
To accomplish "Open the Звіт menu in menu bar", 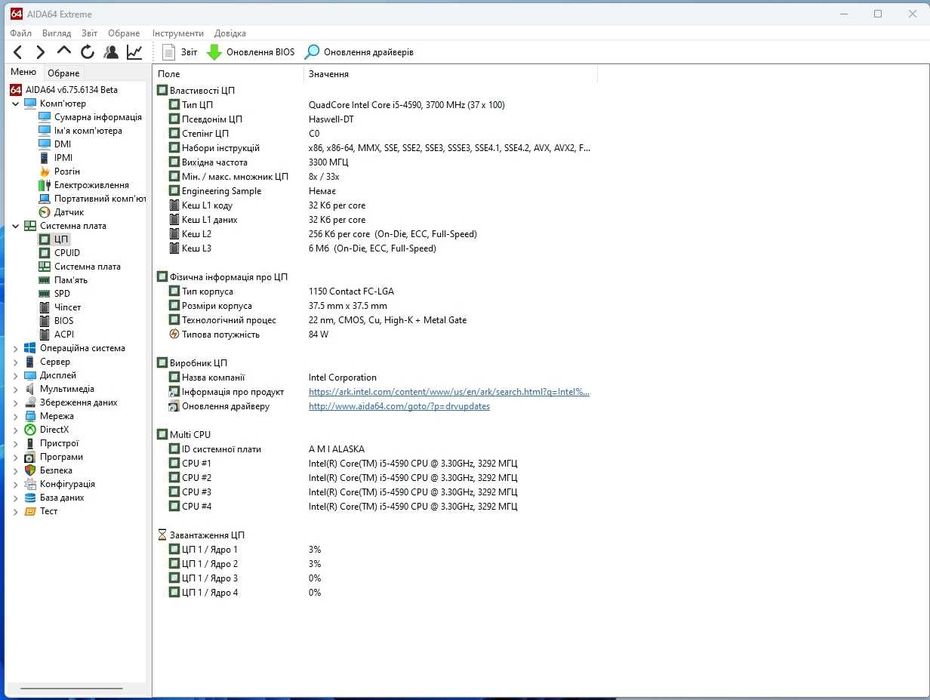I will pos(90,33).
